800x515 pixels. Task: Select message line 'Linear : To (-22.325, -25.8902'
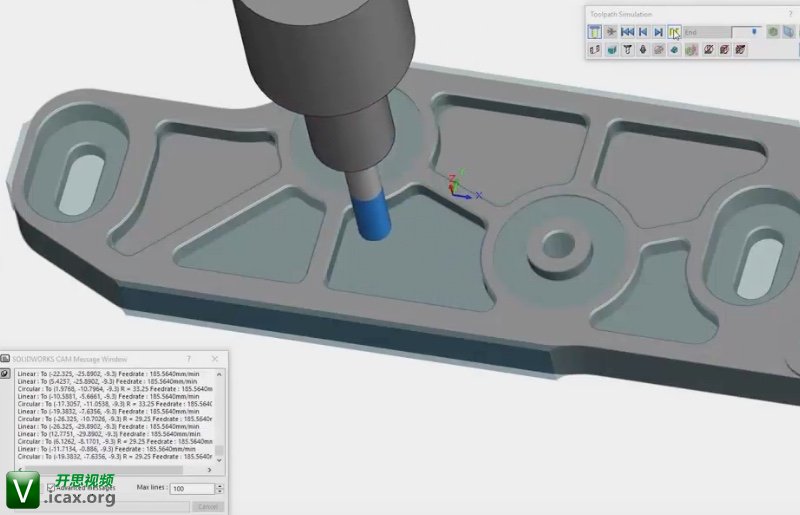[x=109, y=374]
